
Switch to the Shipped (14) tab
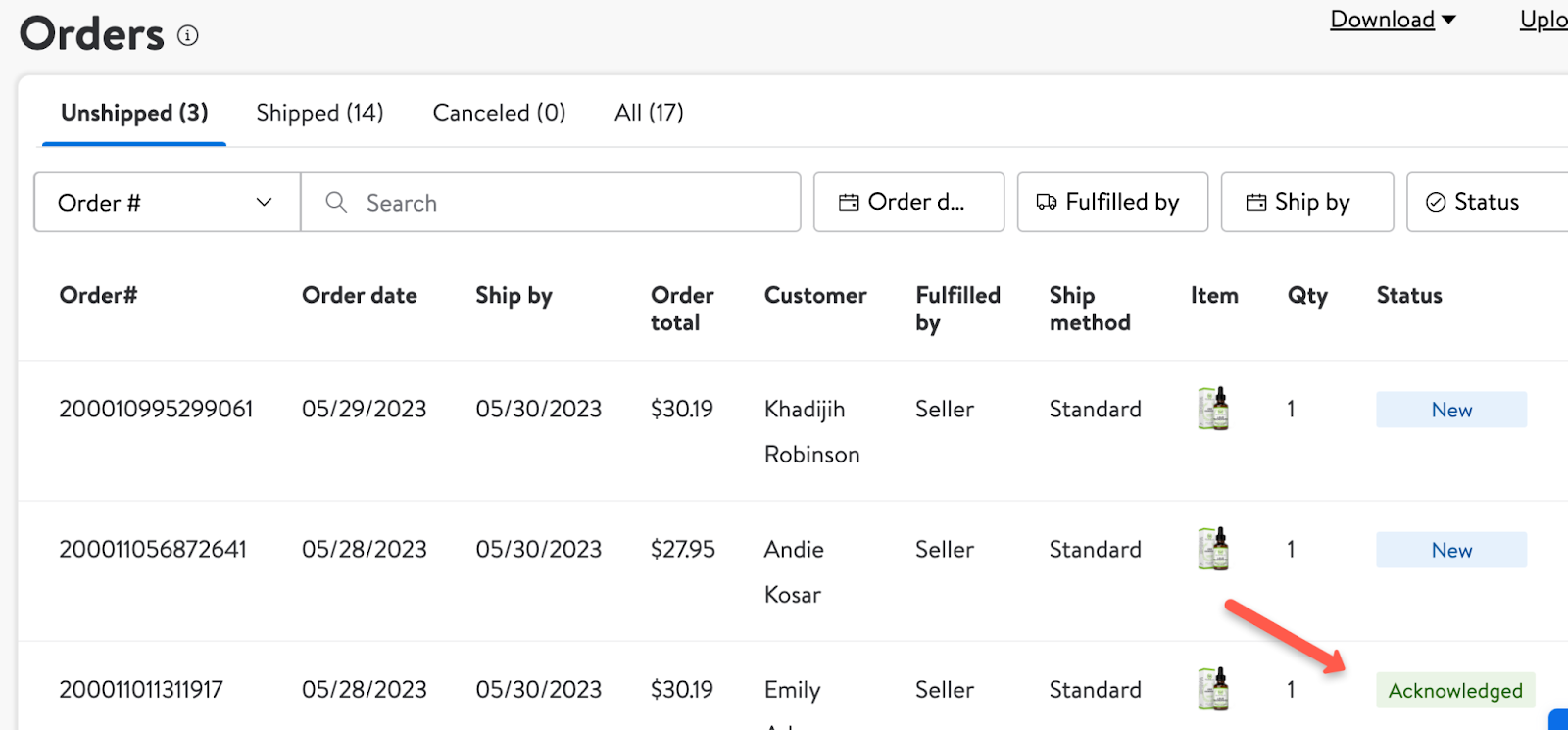pos(319,113)
